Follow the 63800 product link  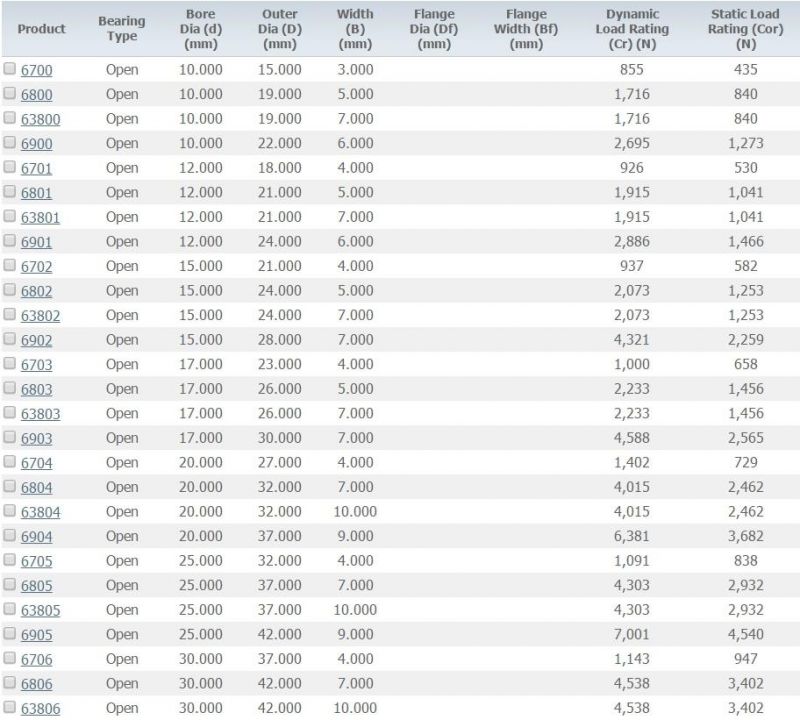[40, 119]
